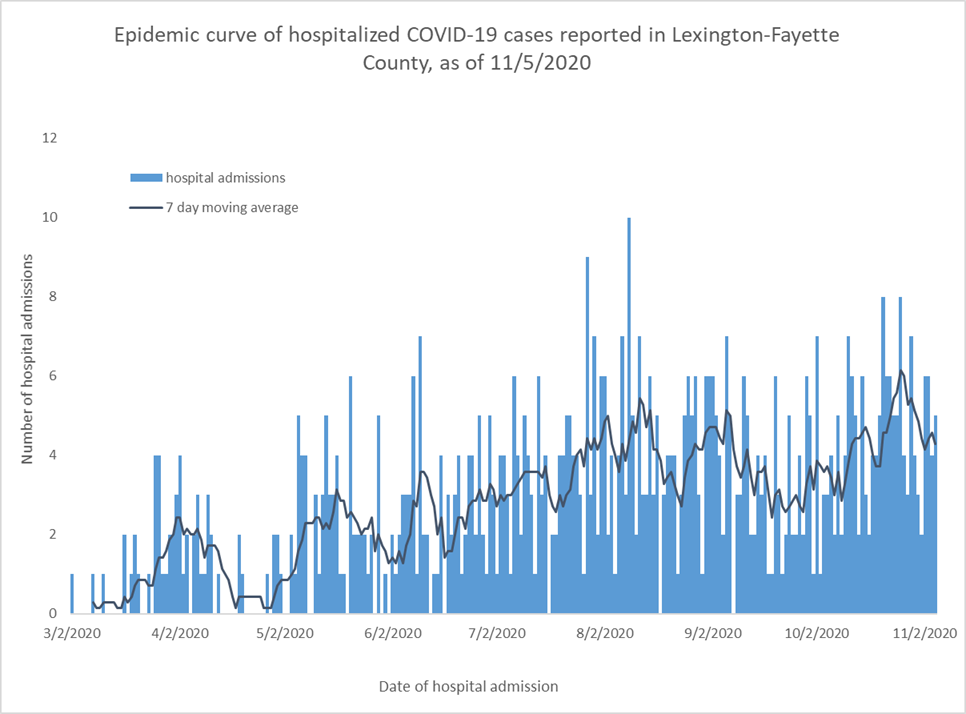This screenshot has width=966, height=714.
Task: Click the first bar at far left of chart
Action: [72, 594]
